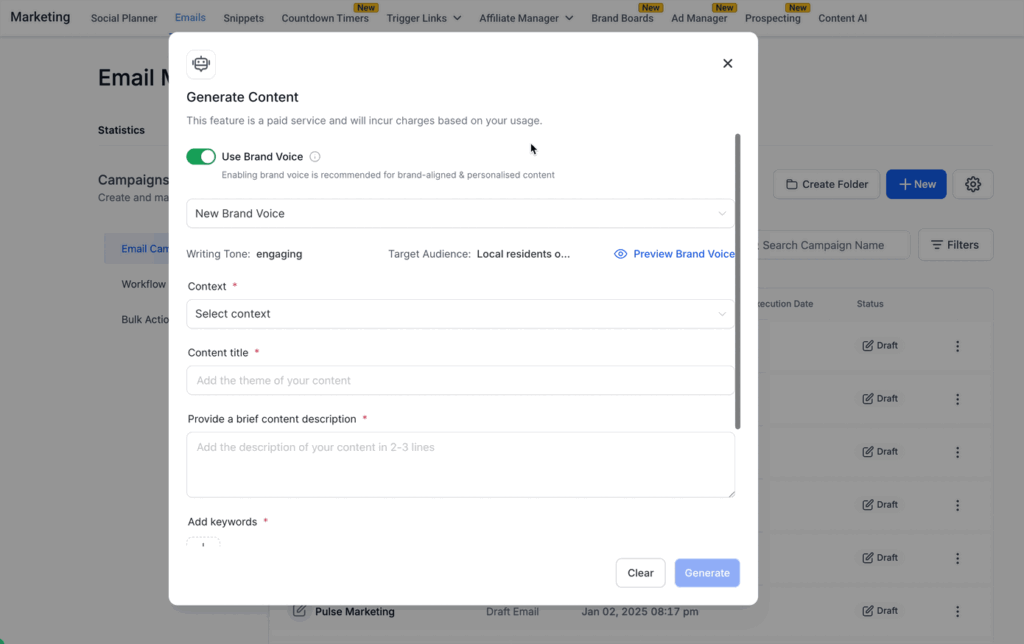
Task: Click the AI robot icon in dialog header
Action: point(201,64)
